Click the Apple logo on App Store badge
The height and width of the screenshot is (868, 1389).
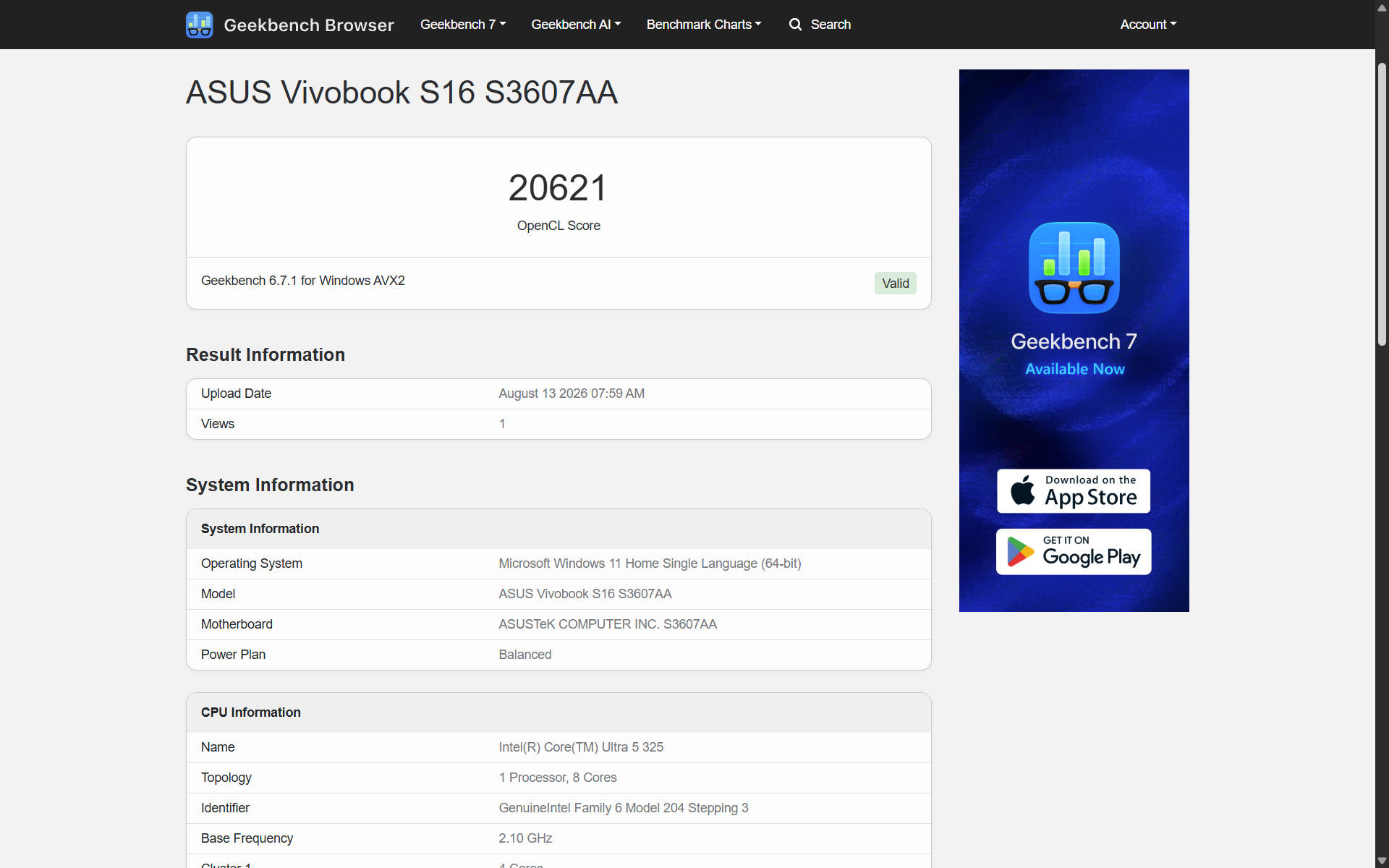[x=1022, y=490]
